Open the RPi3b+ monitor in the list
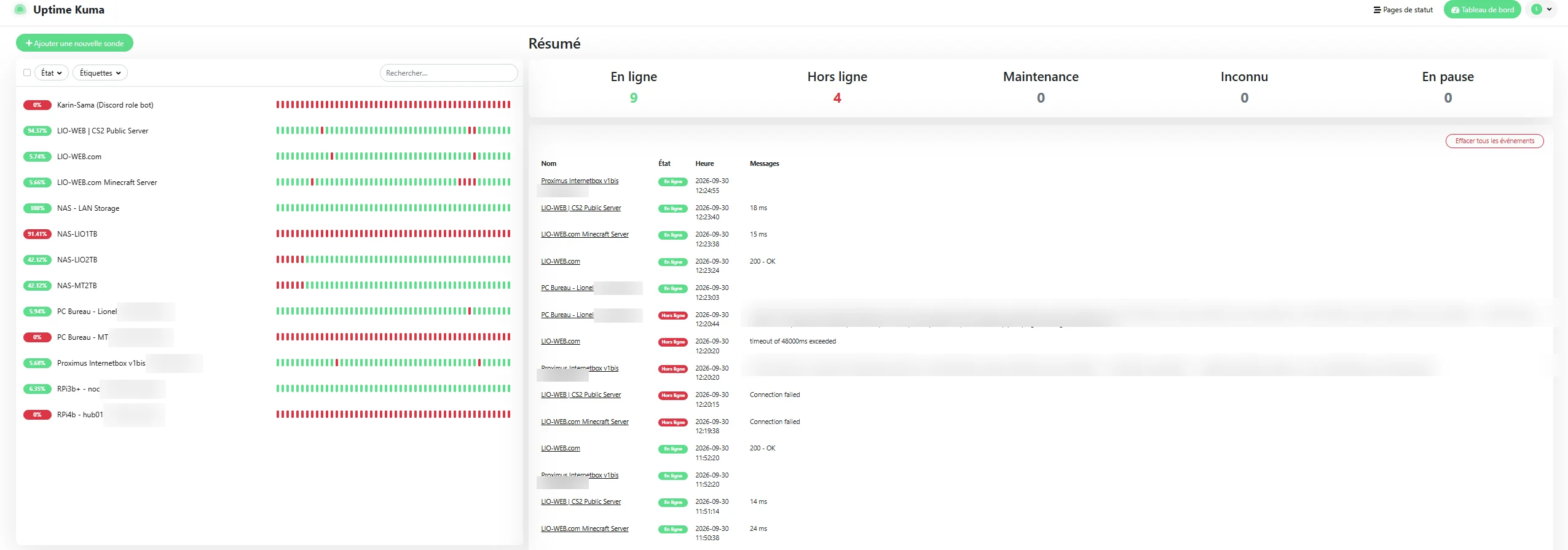 tap(269, 389)
